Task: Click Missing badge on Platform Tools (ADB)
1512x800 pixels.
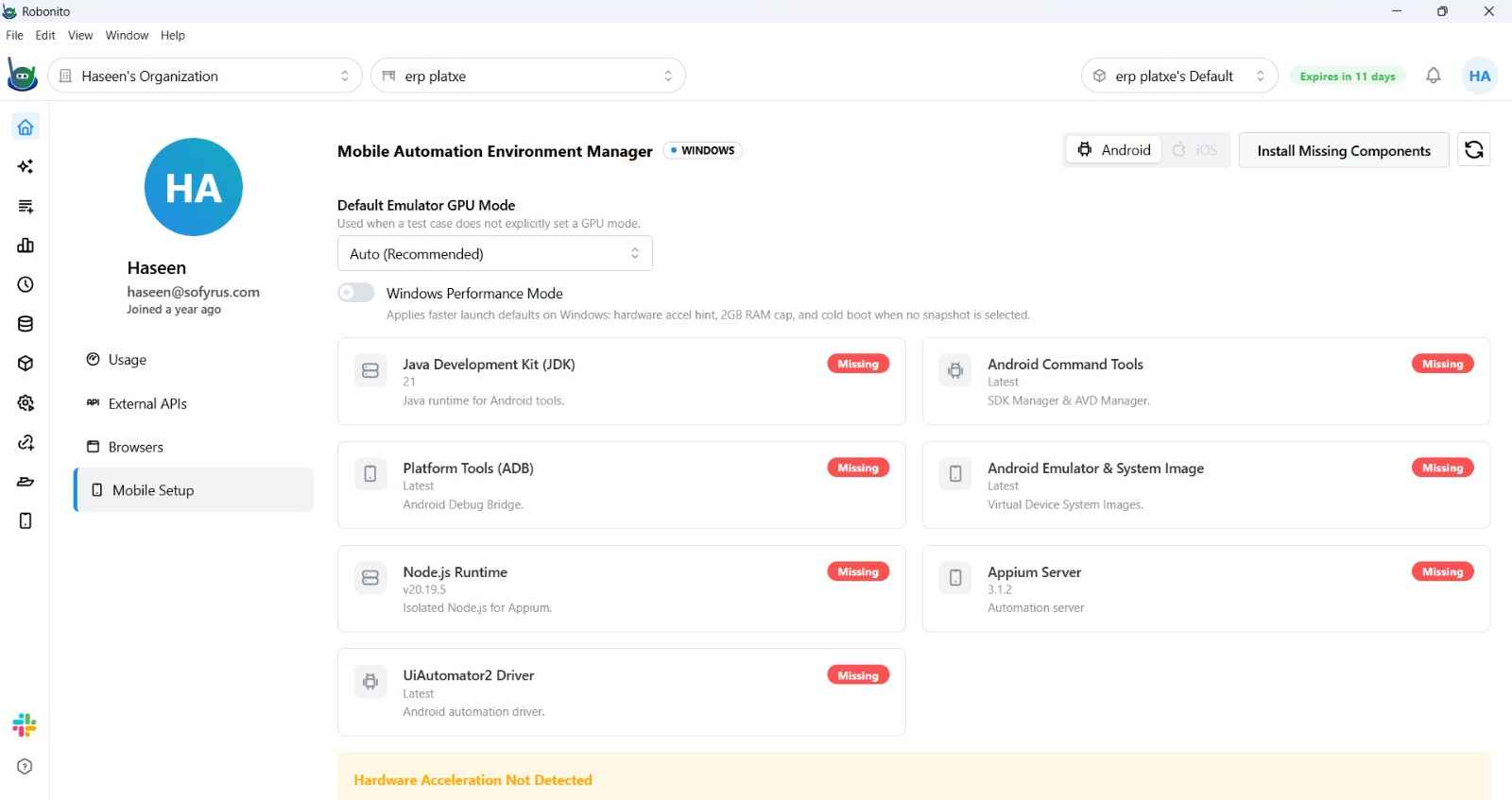Action: [x=858, y=468]
